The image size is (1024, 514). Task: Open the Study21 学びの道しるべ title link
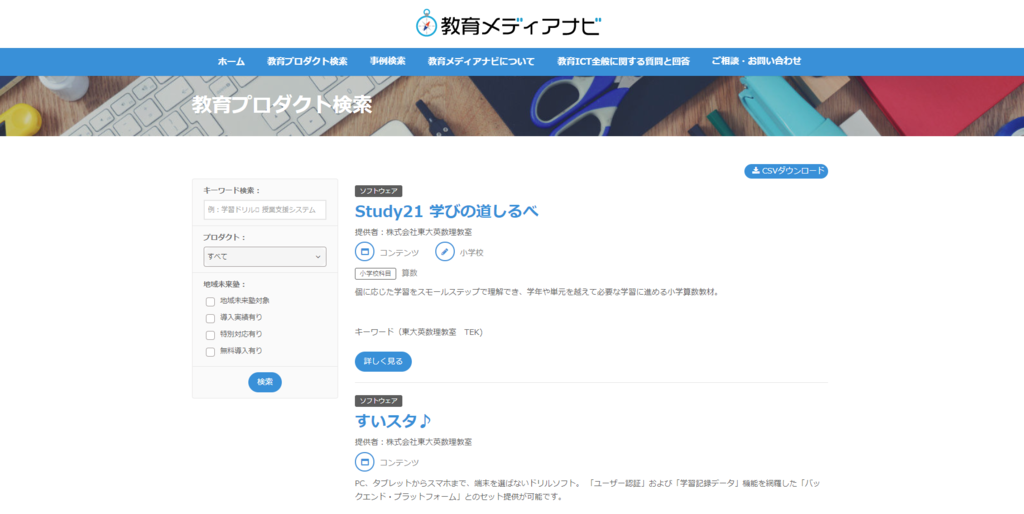coord(446,211)
